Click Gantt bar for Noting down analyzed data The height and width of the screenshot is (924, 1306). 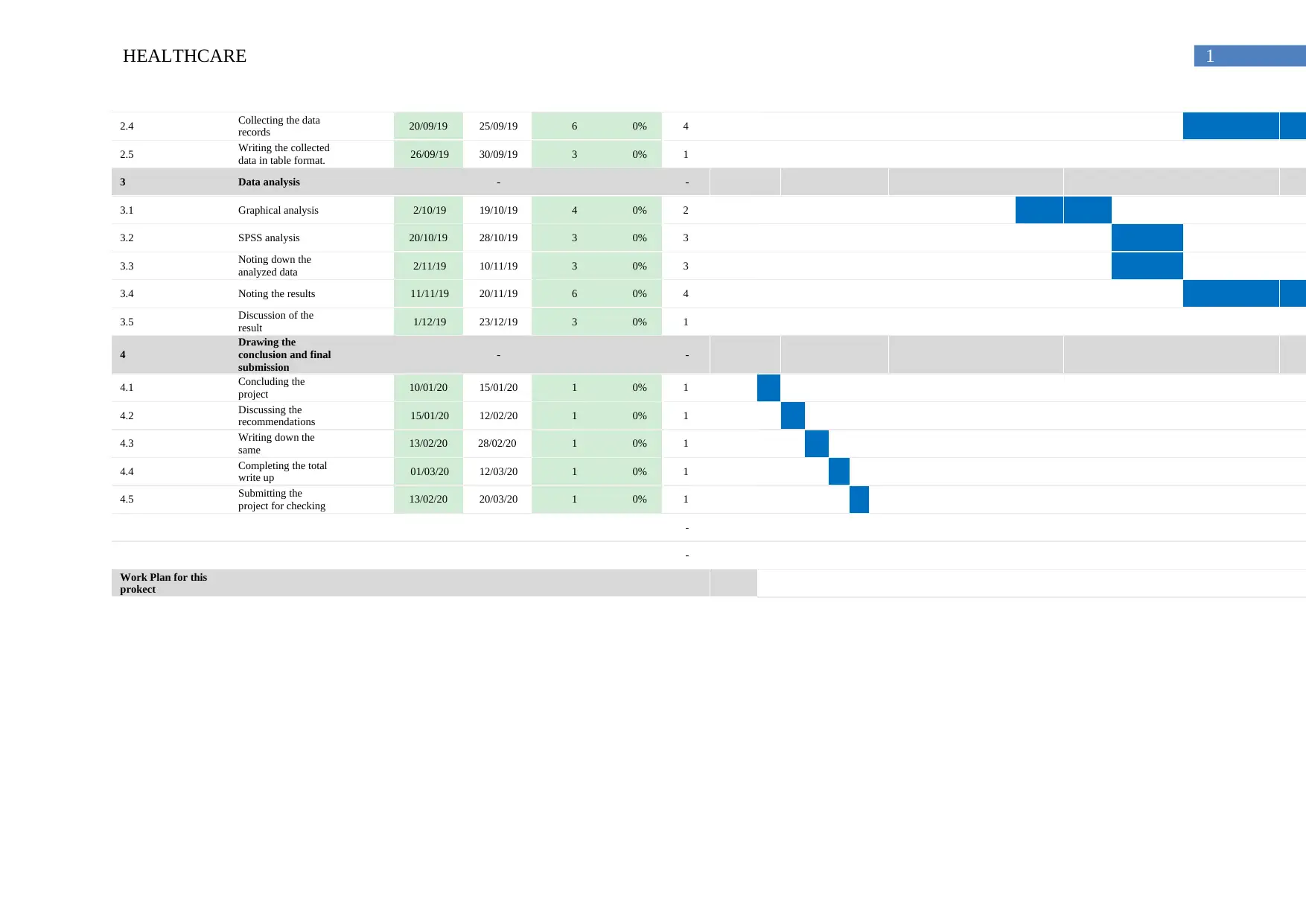click(x=1147, y=266)
